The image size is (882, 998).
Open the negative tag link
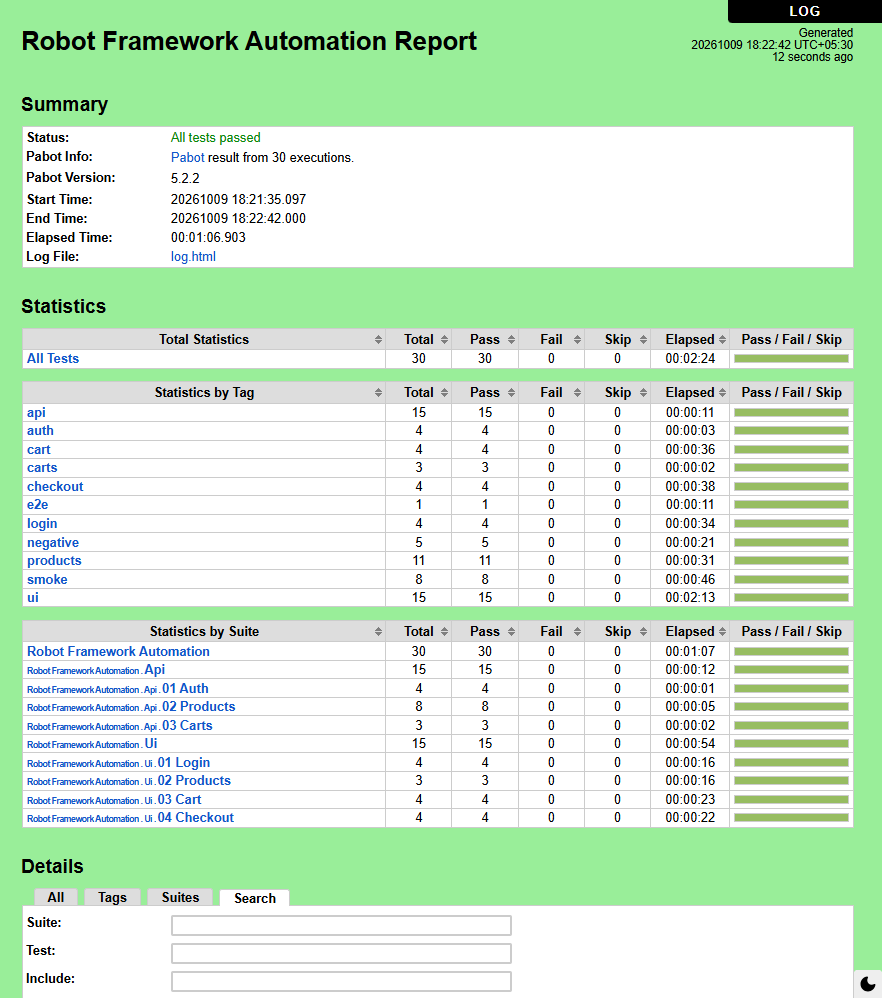[x=53, y=542]
